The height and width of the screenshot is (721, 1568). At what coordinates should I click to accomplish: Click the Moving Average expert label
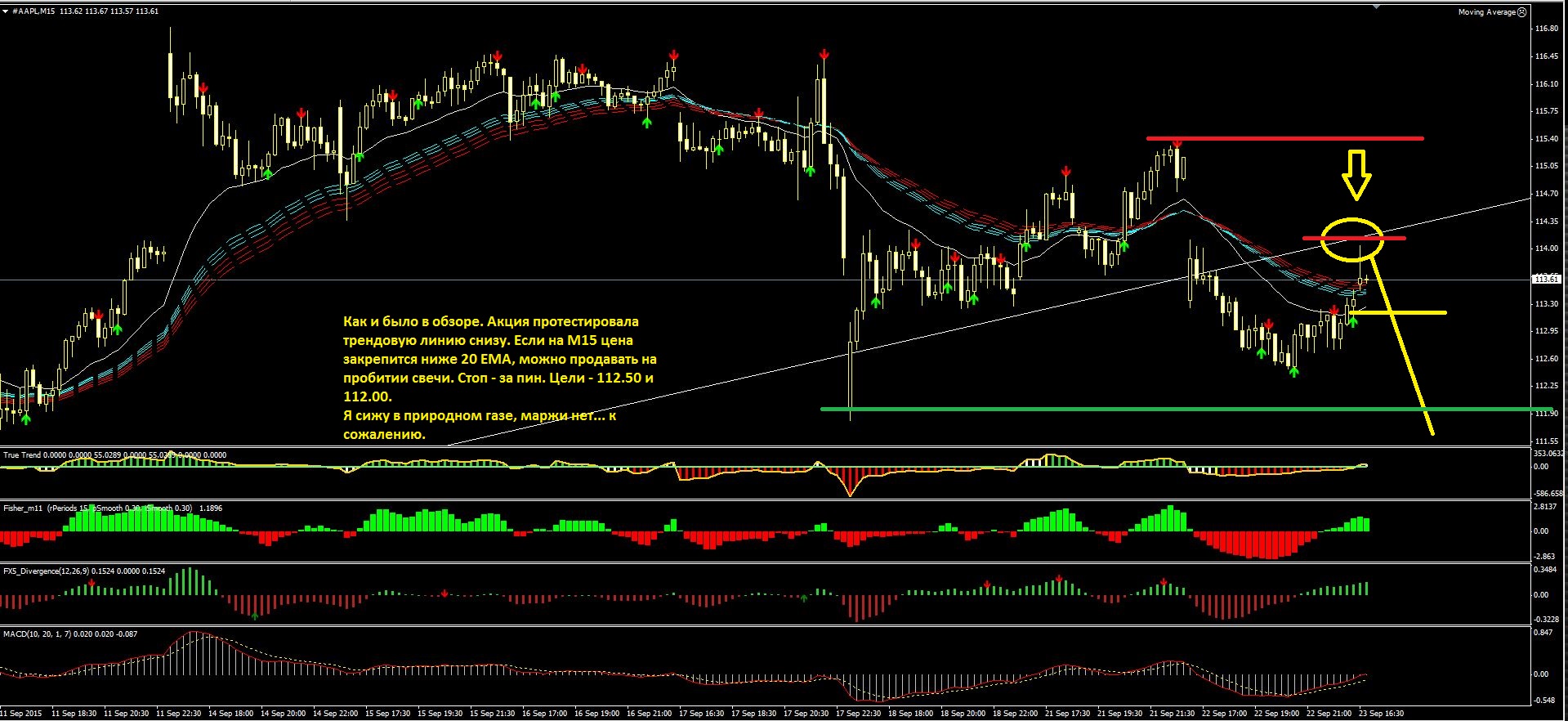pos(1487,12)
